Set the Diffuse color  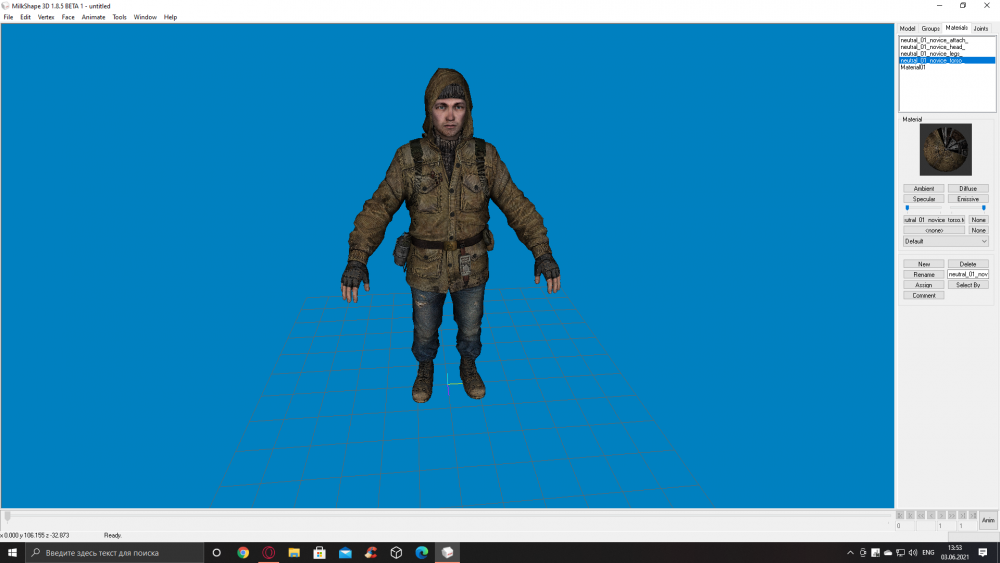968,189
